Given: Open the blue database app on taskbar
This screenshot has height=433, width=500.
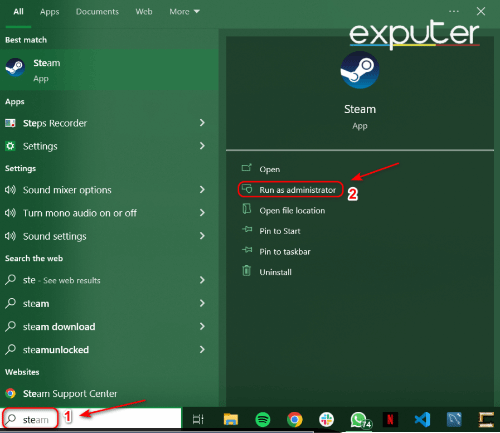Looking at the screenshot, I should click(454, 419).
